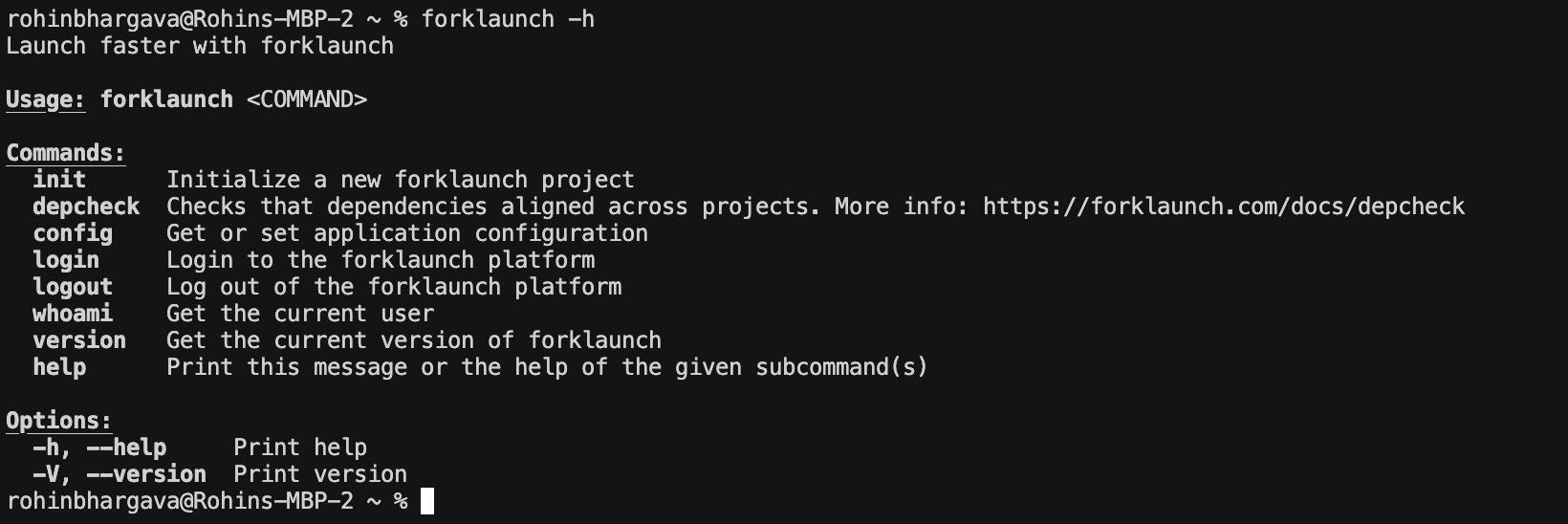Image resolution: width=1568 pixels, height=524 pixels.
Task: Click the 'login' command name
Action: 66,260
